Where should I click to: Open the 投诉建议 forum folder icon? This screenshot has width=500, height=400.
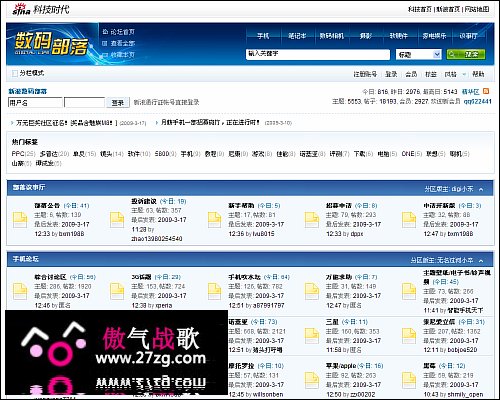click(x=117, y=220)
